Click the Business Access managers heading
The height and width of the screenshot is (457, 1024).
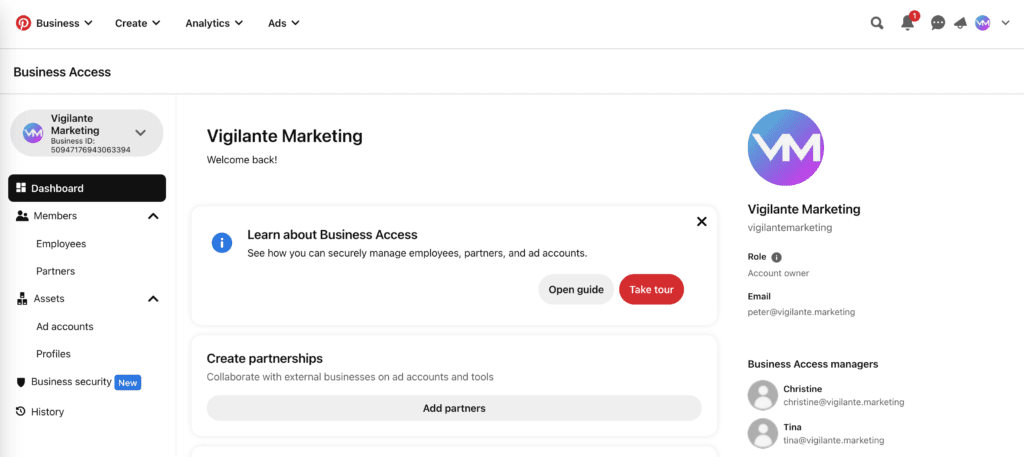pyautogui.click(x=813, y=364)
